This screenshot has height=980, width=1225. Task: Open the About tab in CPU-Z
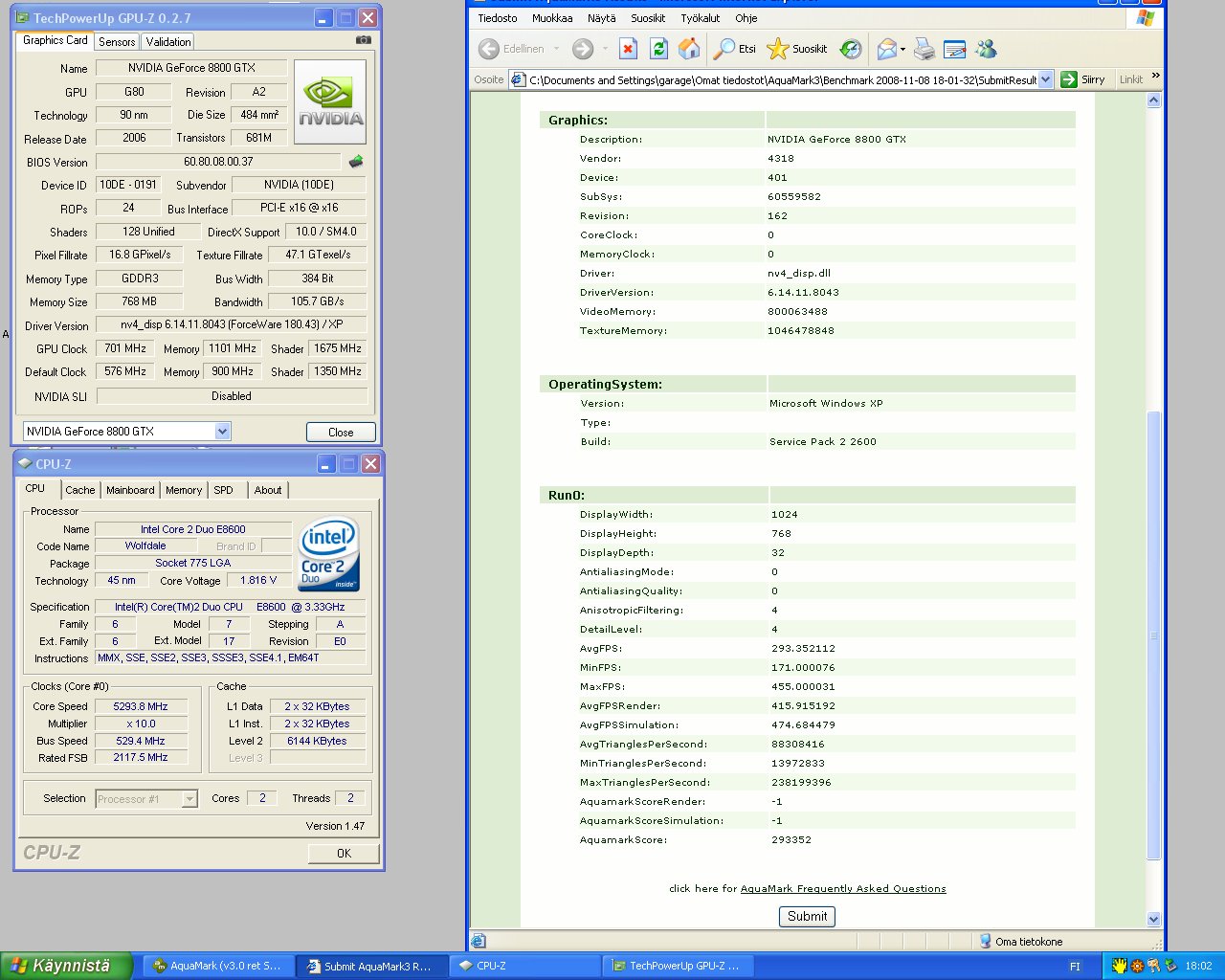tap(268, 490)
